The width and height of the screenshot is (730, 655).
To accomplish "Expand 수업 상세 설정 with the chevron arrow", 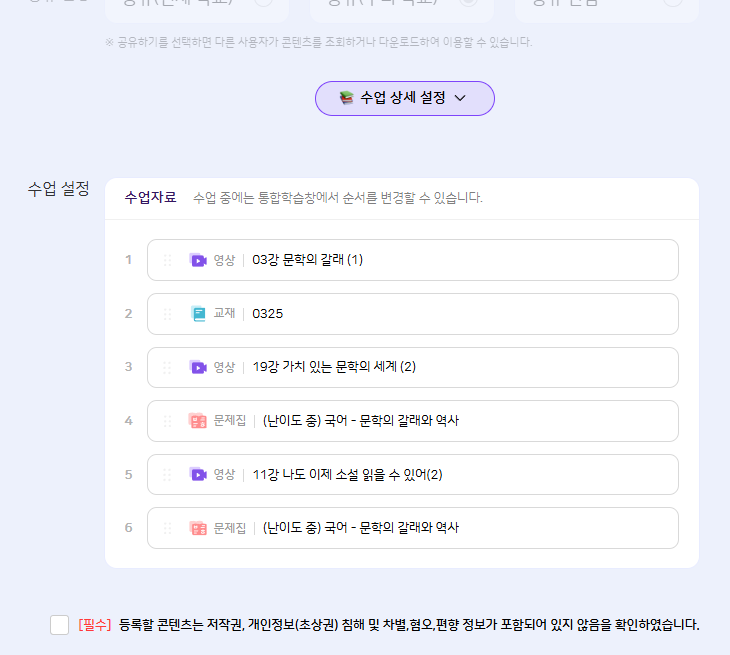I will tap(461, 98).
